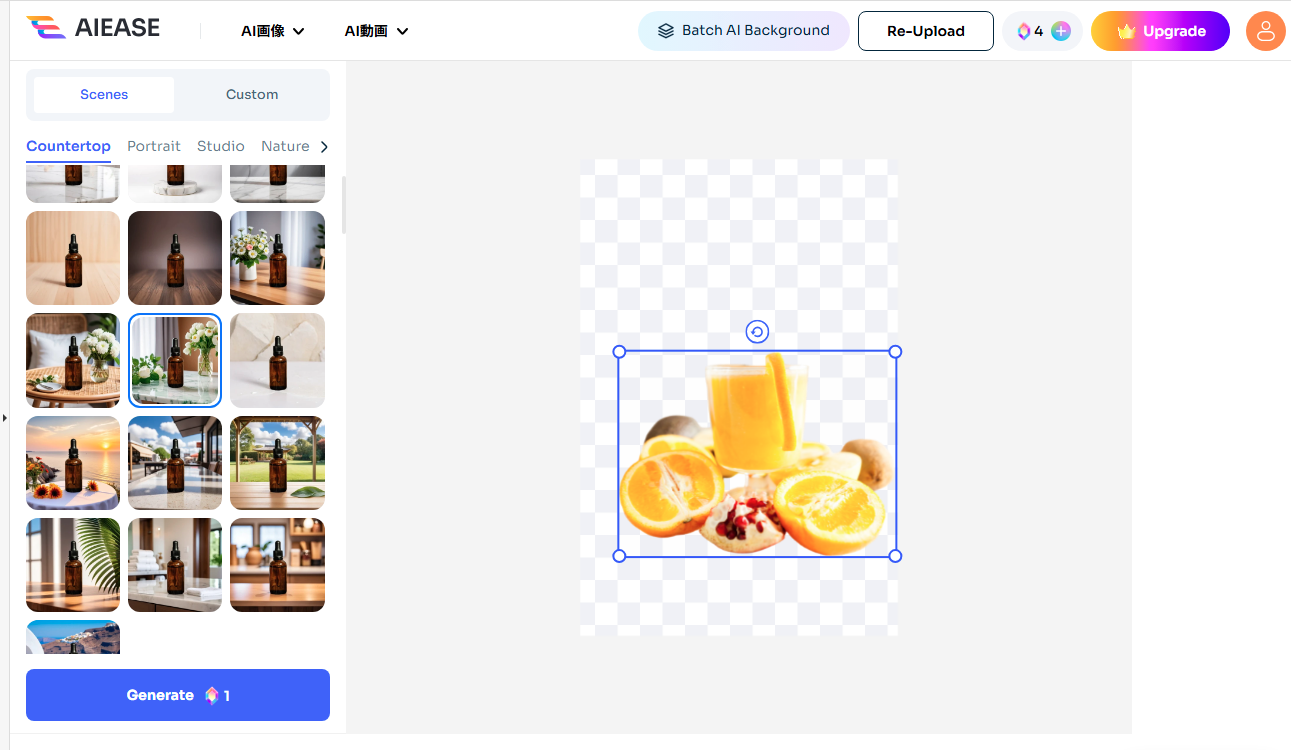
Task: Click the bottom-right resize handle of image
Action: pyautogui.click(x=895, y=556)
